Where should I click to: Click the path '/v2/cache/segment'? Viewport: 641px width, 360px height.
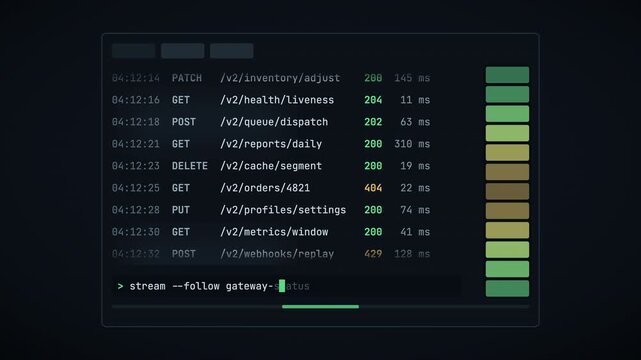point(271,166)
